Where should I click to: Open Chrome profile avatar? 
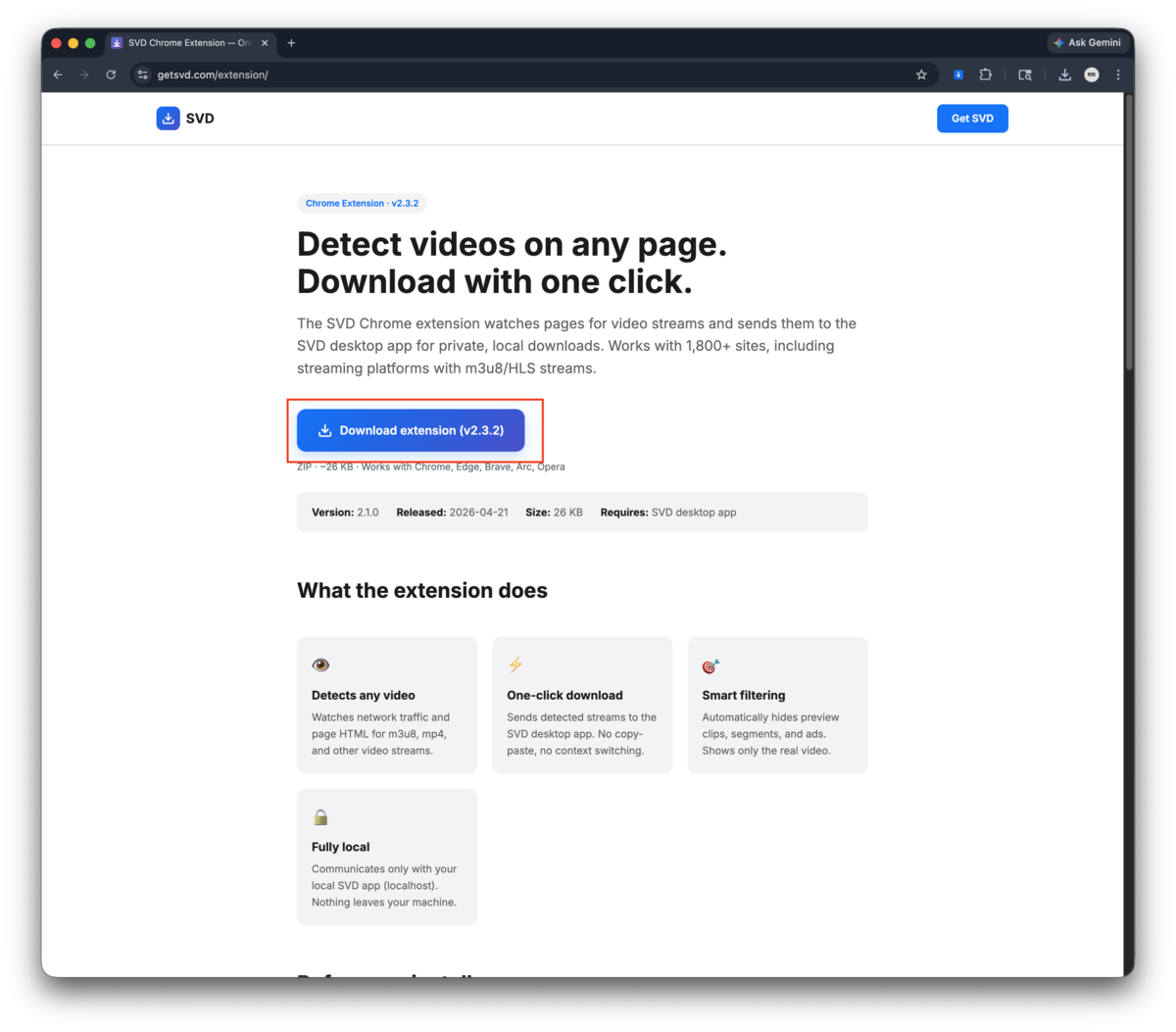pyautogui.click(x=1092, y=74)
